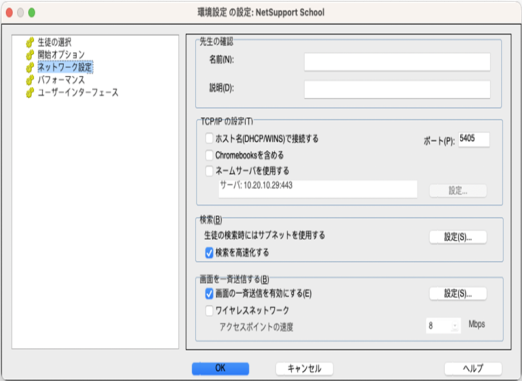Enable ワイヤレスネットワーク checkbox
Screen dimensions: 522x381
(209, 311)
